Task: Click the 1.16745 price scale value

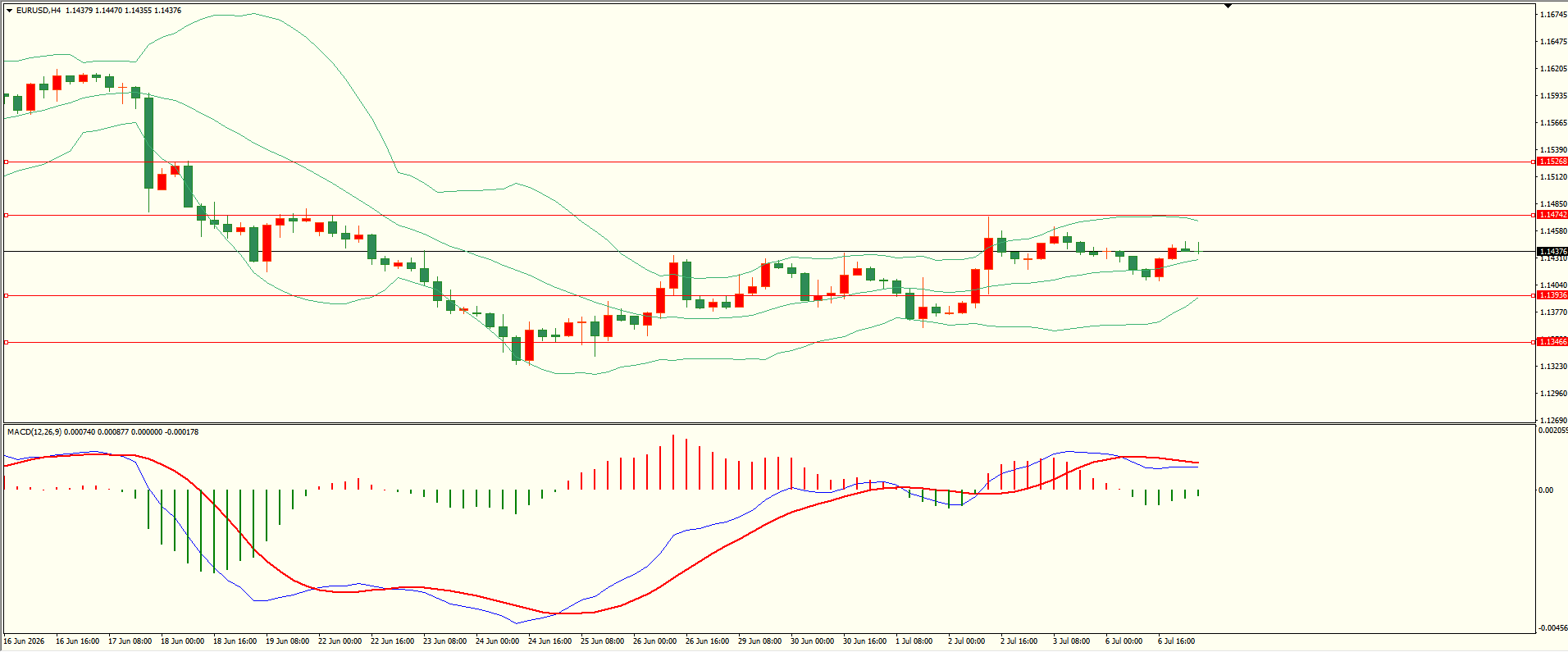Action: click(1553, 15)
